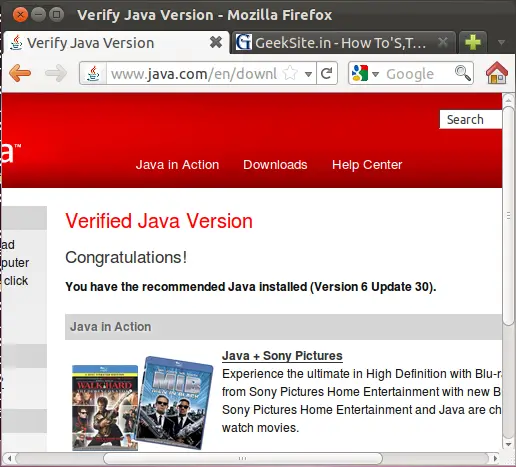516x467 pixels.
Task: Go to the Home page icon
Action: pyautogui.click(x=497, y=73)
